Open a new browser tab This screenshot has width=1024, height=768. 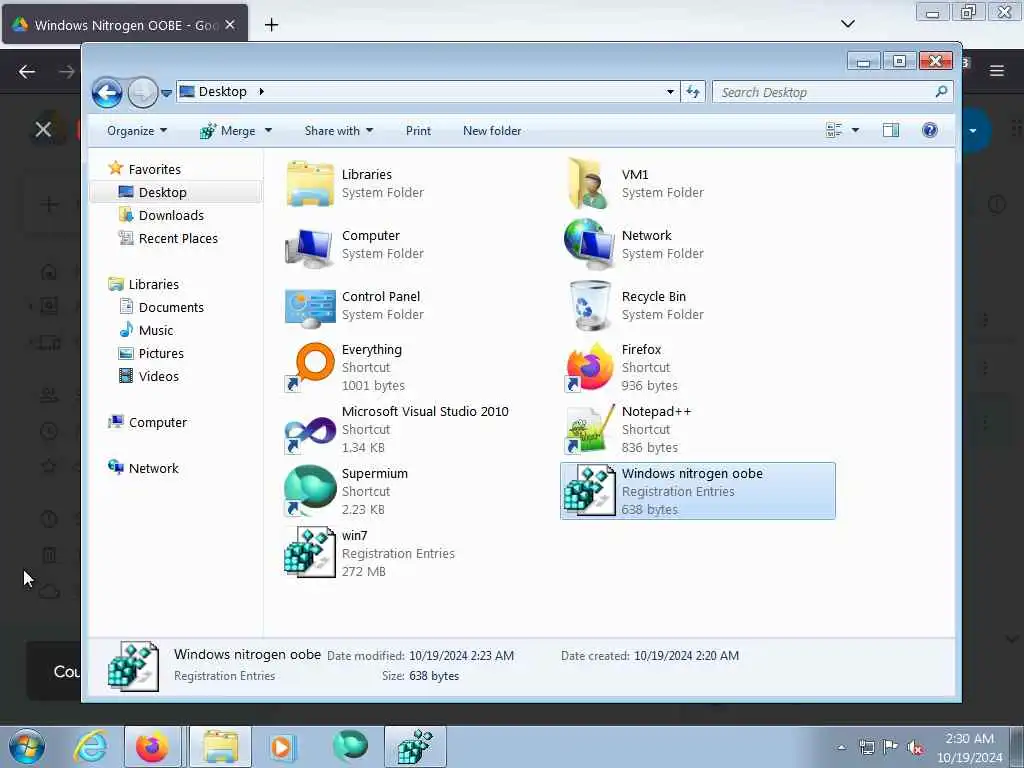click(272, 25)
